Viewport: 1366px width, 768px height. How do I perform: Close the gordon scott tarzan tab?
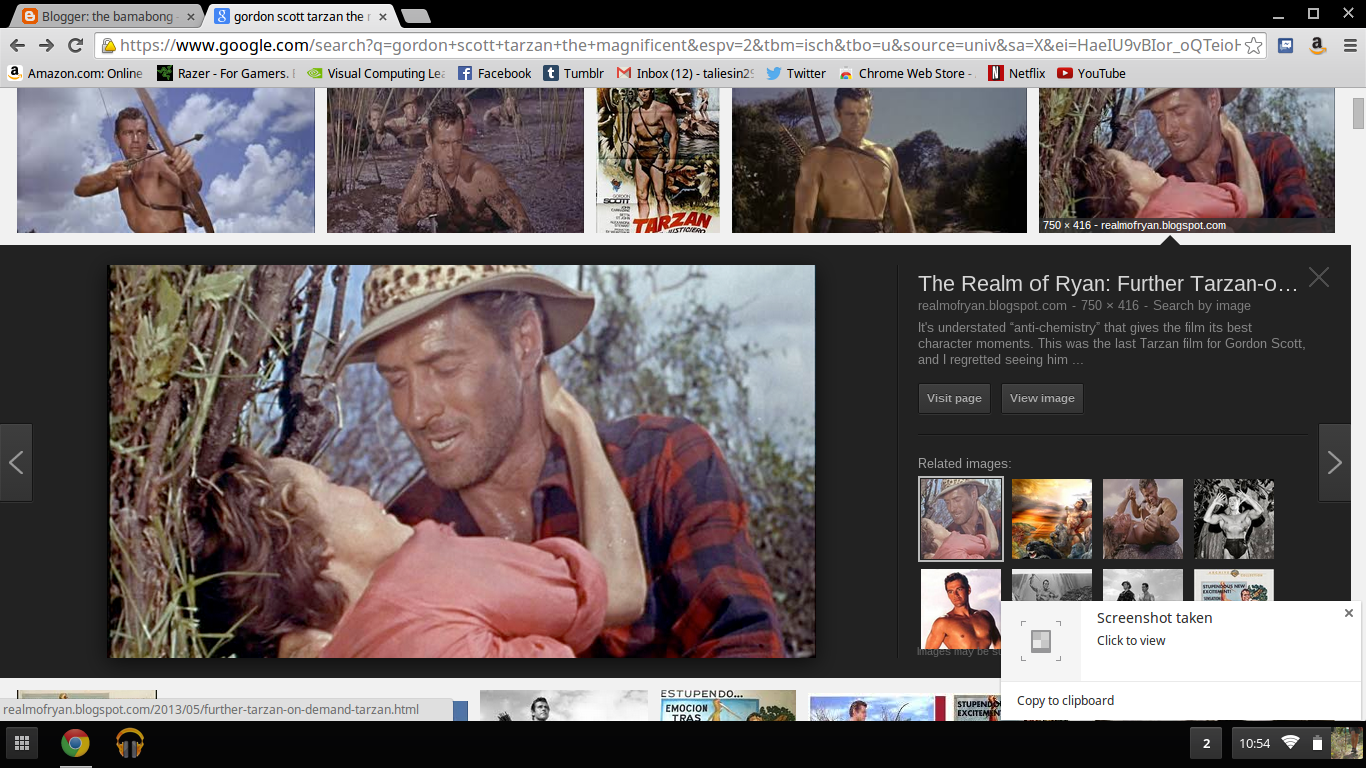pyautogui.click(x=383, y=17)
